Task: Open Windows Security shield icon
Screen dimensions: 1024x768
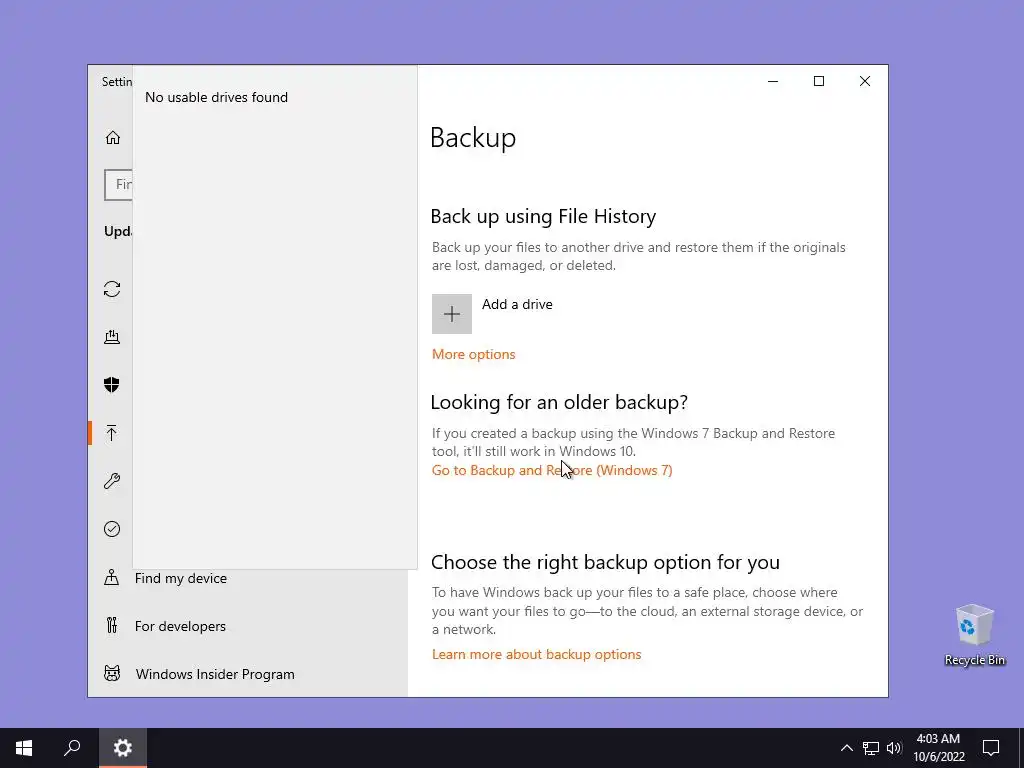Action: pyautogui.click(x=112, y=385)
